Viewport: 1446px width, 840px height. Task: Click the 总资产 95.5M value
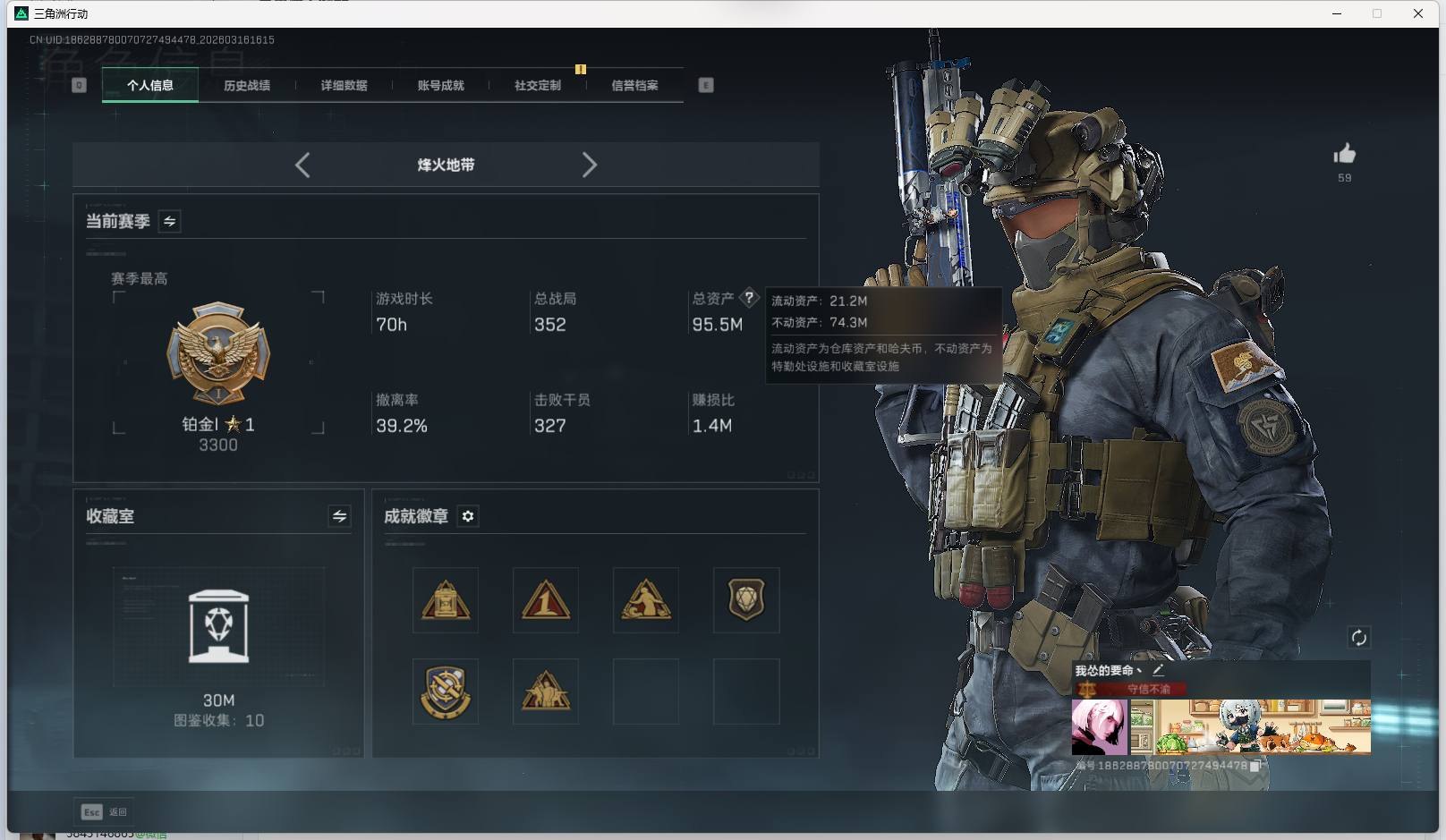pyautogui.click(x=718, y=325)
